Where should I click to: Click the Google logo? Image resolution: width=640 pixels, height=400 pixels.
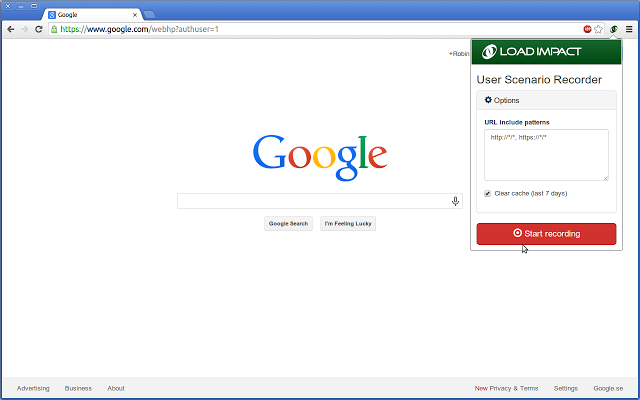(x=320, y=158)
